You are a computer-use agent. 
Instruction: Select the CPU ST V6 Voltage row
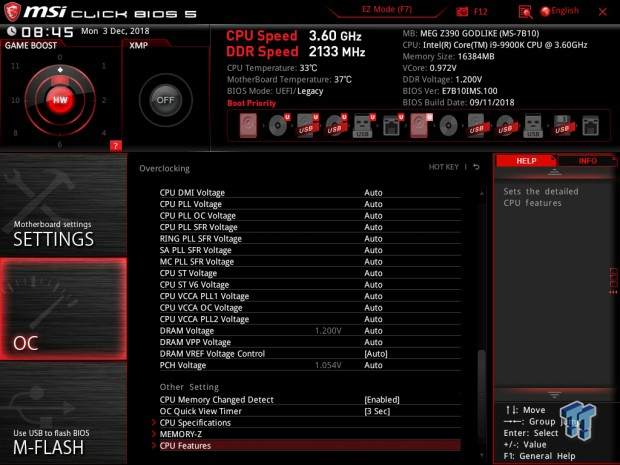click(x=310, y=285)
